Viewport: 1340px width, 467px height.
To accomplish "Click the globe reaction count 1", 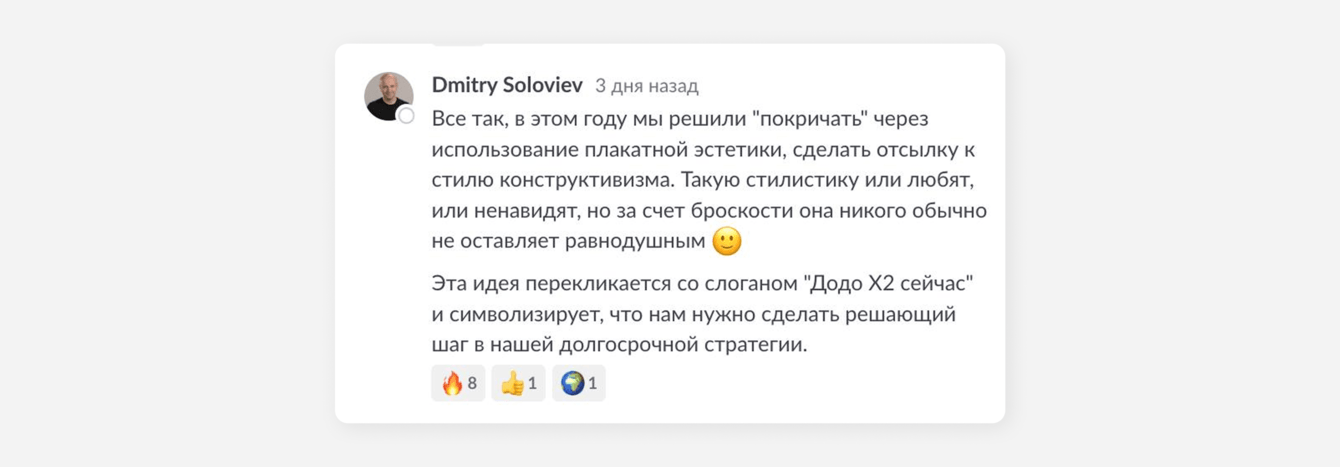I will [593, 383].
